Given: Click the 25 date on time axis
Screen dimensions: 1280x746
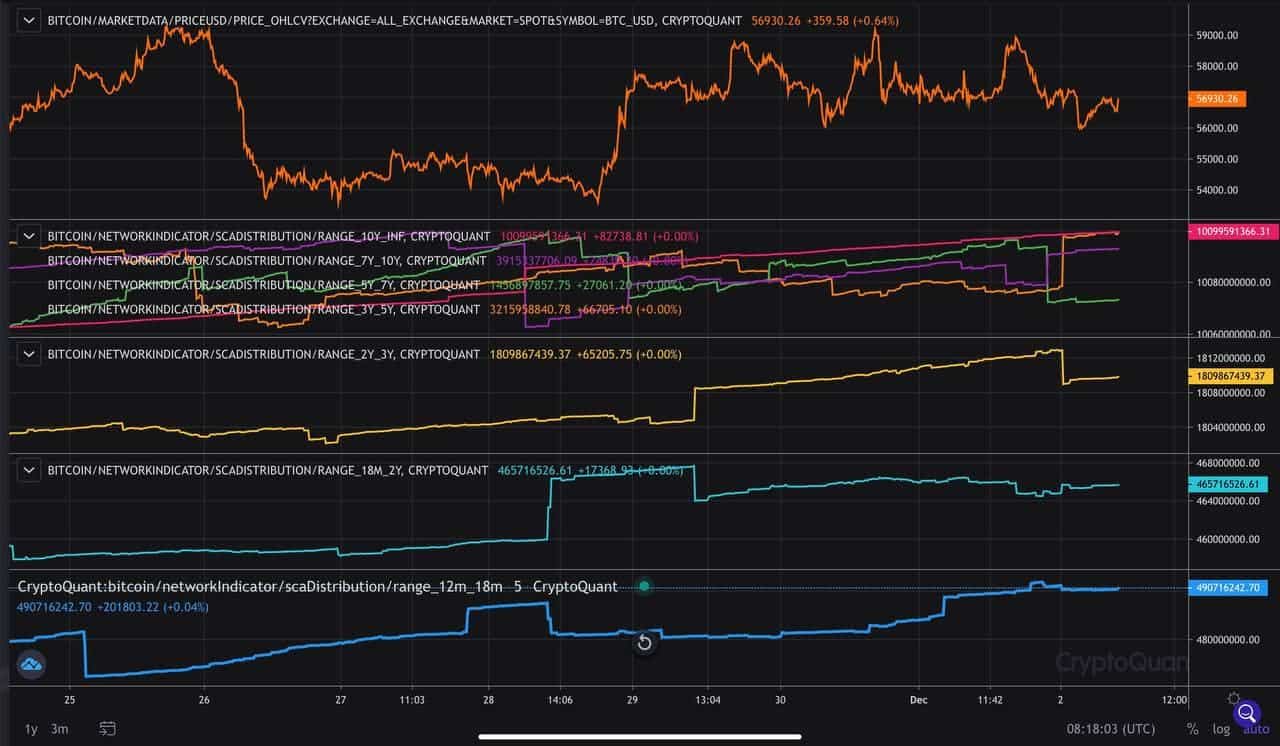Looking at the screenshot, I should tap(69, 700).
